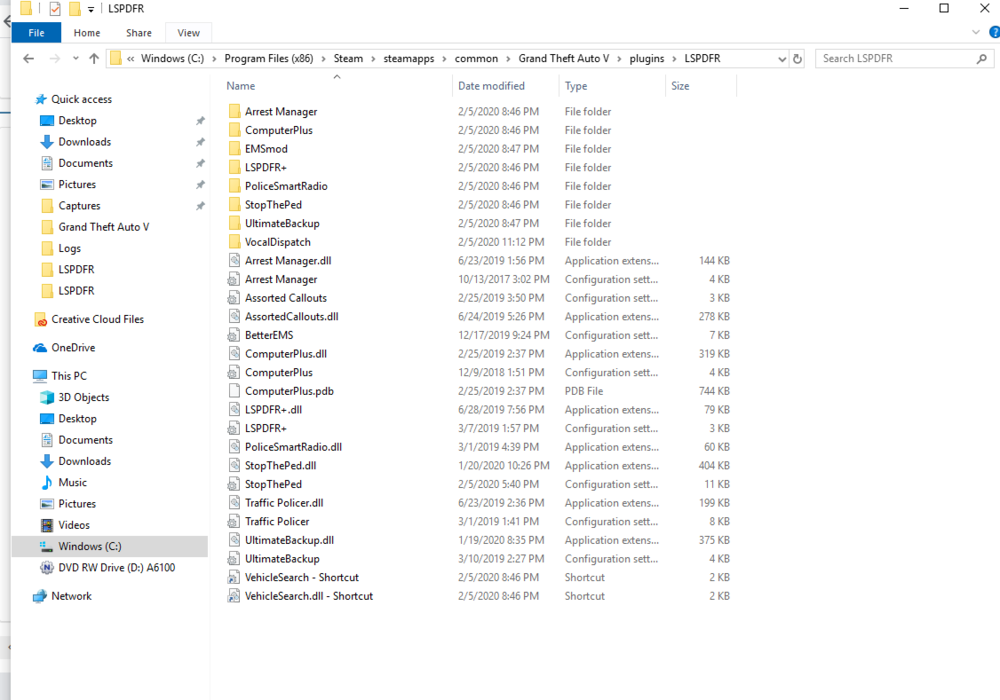Viewport: 1000px width, 700px height.
Task: Select the AssortedCallouts.dll file
Action: 291,317
